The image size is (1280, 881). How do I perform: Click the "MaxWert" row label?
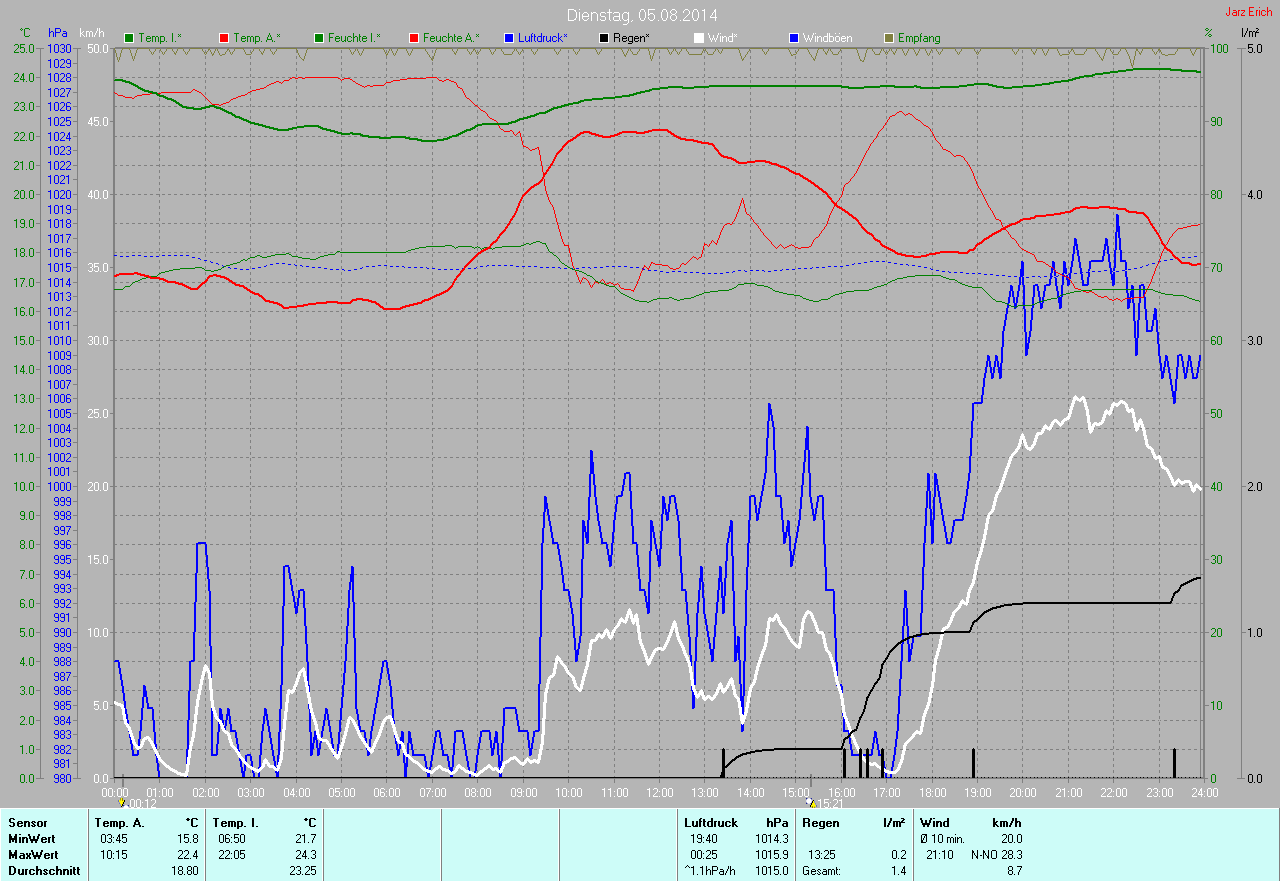[34, 855]
